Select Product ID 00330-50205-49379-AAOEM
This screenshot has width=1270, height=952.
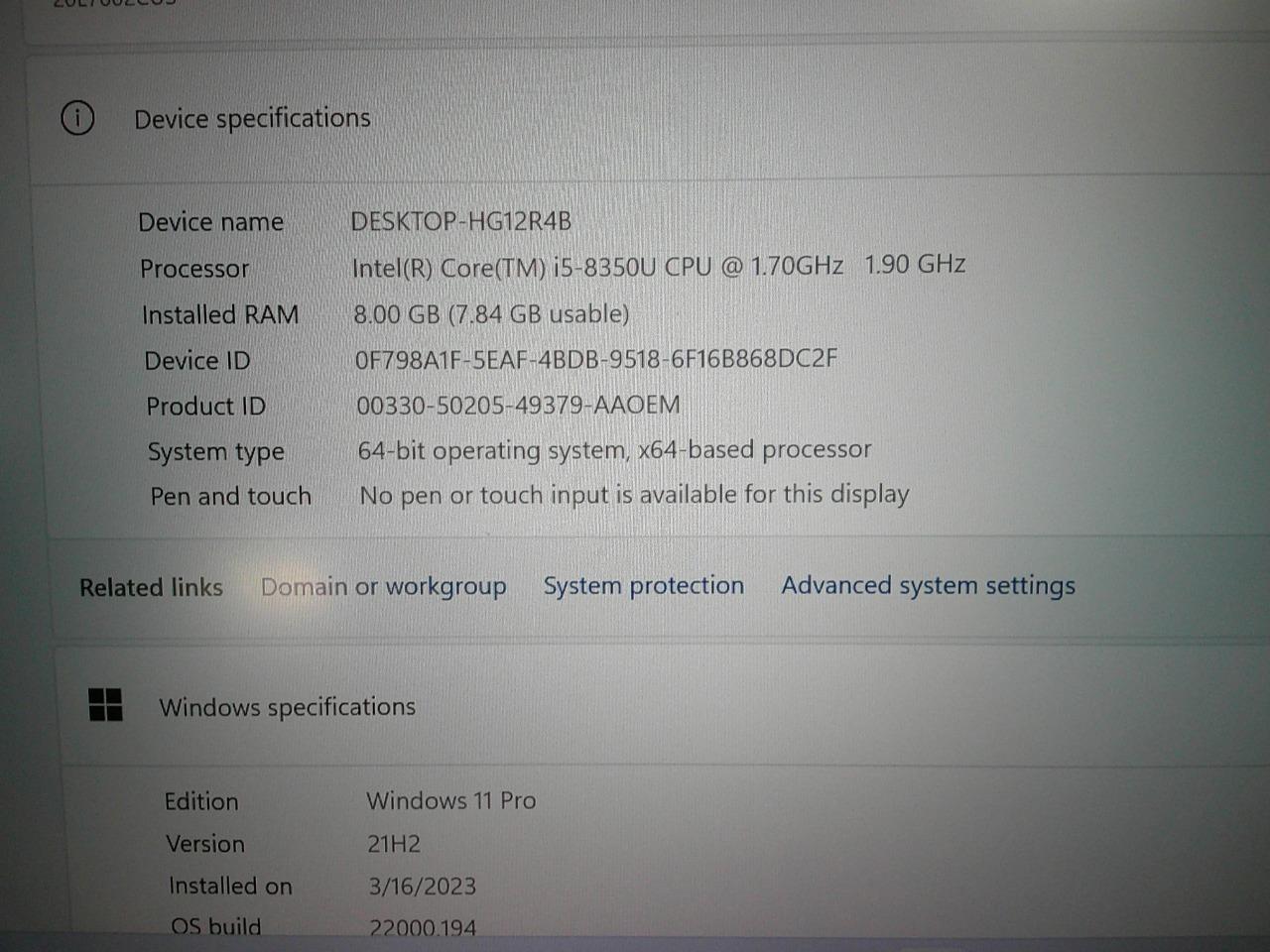pos(518,405)
